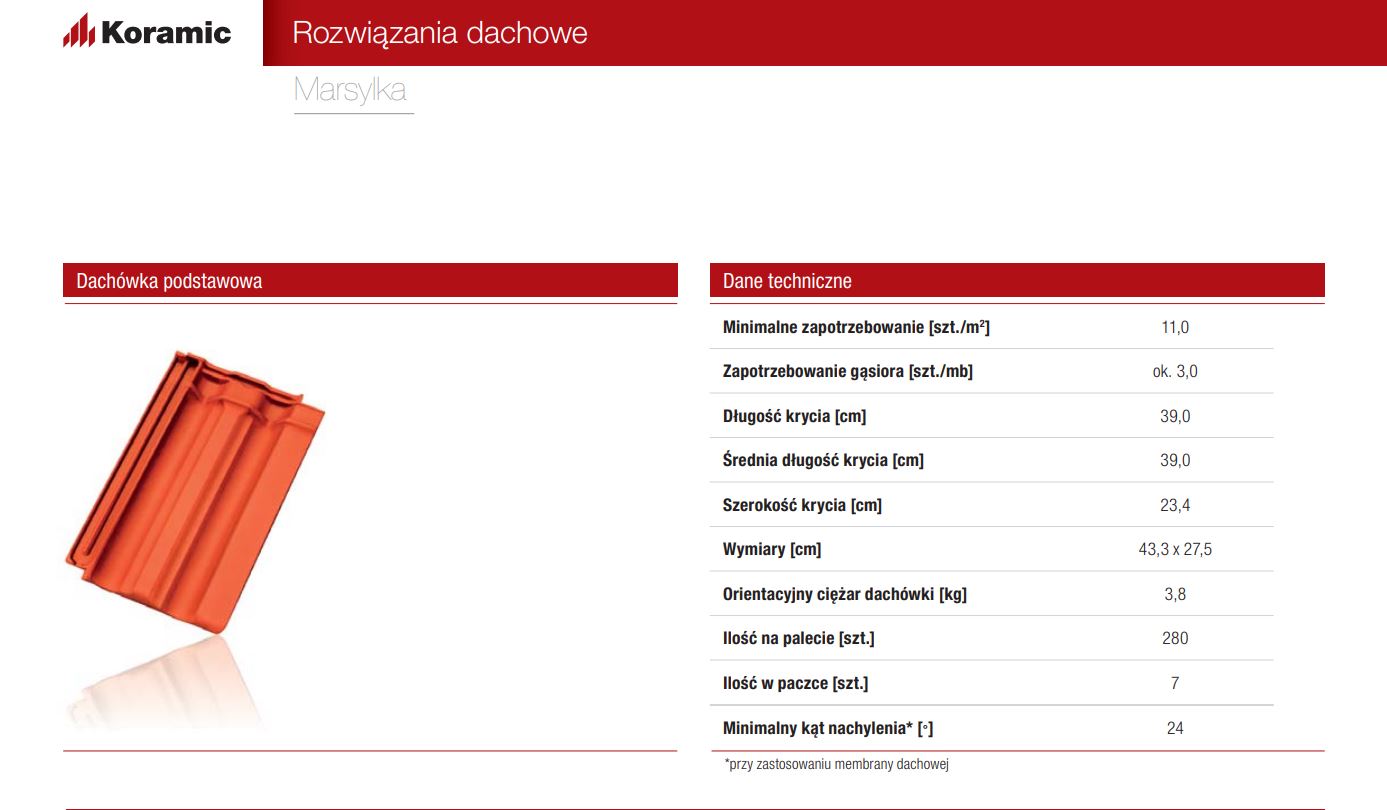Select the 39,0 value for Długość krycia
The width and height of the screenshot is (1387, 810).
1175,416
